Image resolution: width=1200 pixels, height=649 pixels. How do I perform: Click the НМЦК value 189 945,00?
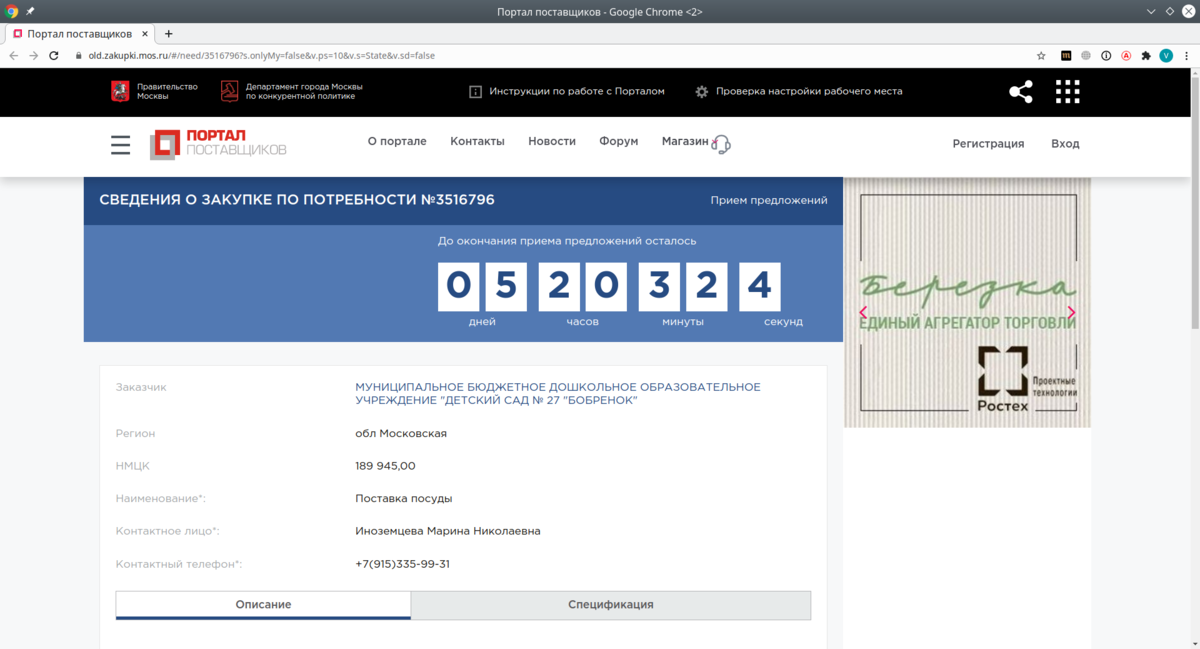(385, 466)
